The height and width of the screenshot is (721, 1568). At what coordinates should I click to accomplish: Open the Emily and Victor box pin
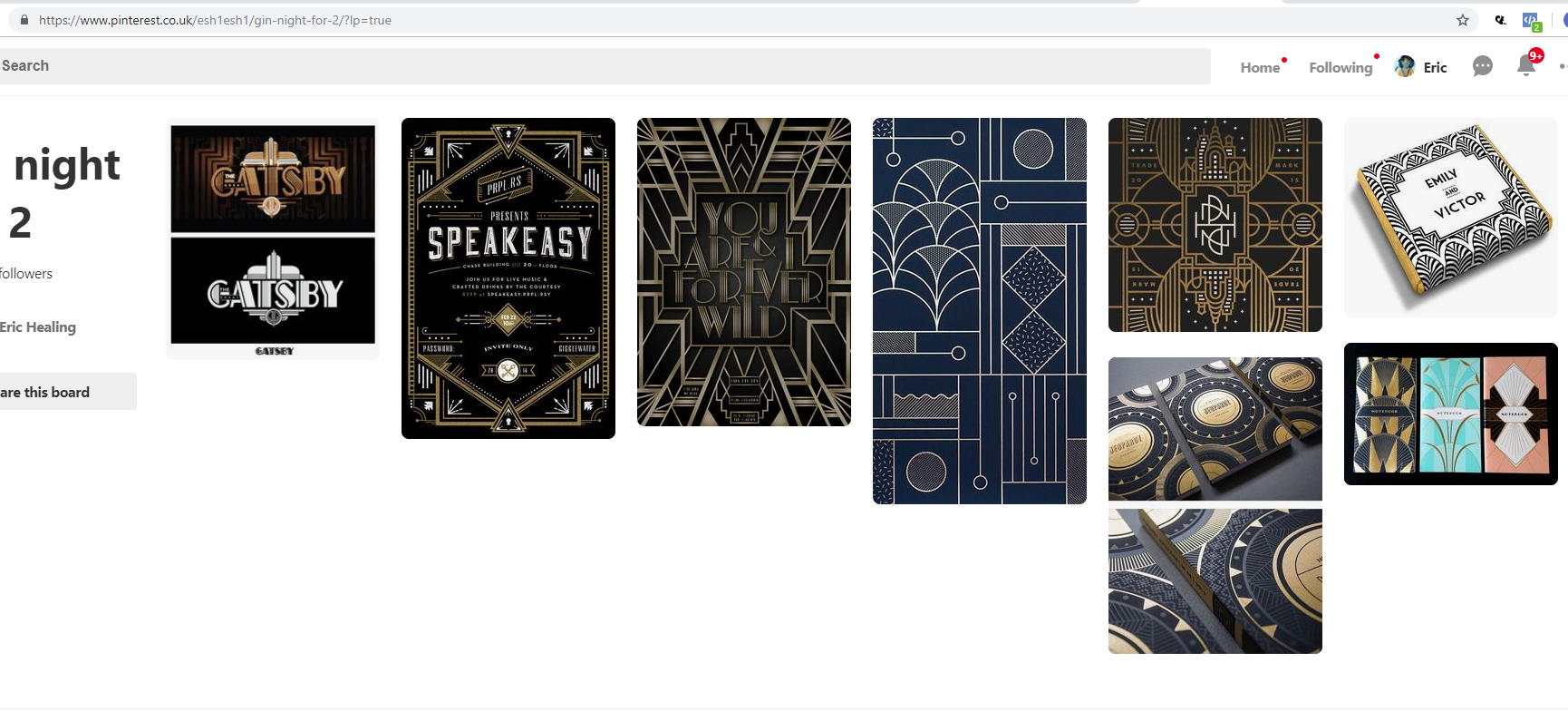click(1451, 218)
